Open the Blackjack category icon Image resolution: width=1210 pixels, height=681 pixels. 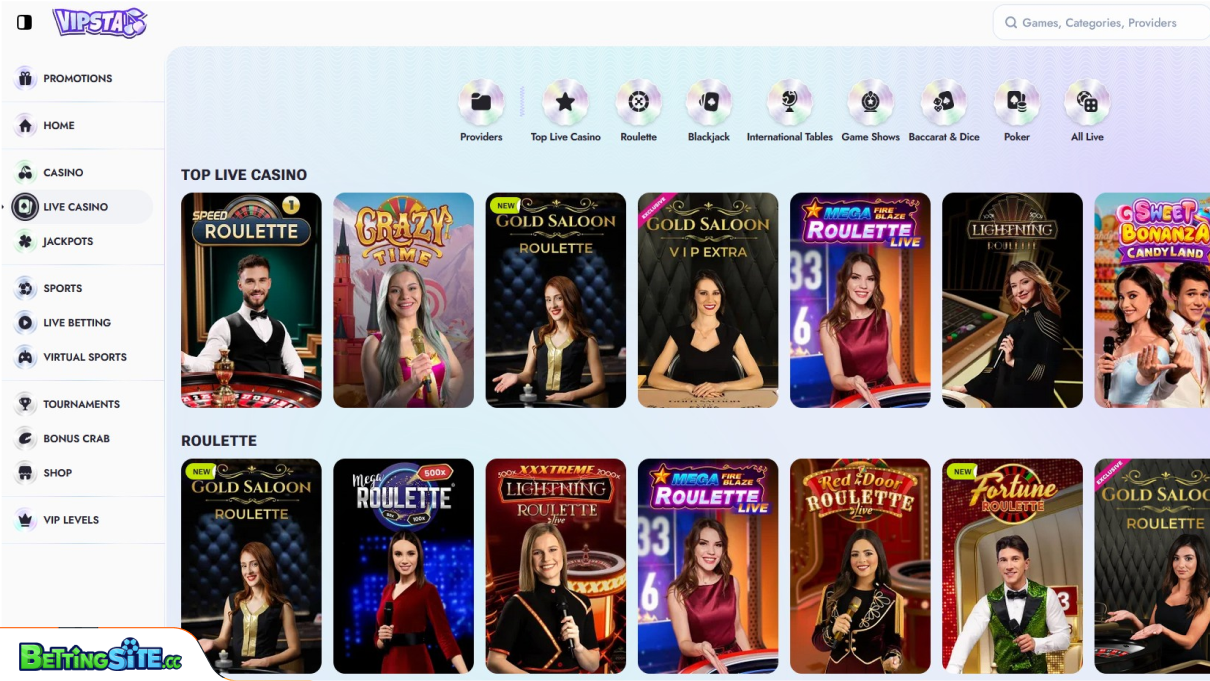coord(708,101)
